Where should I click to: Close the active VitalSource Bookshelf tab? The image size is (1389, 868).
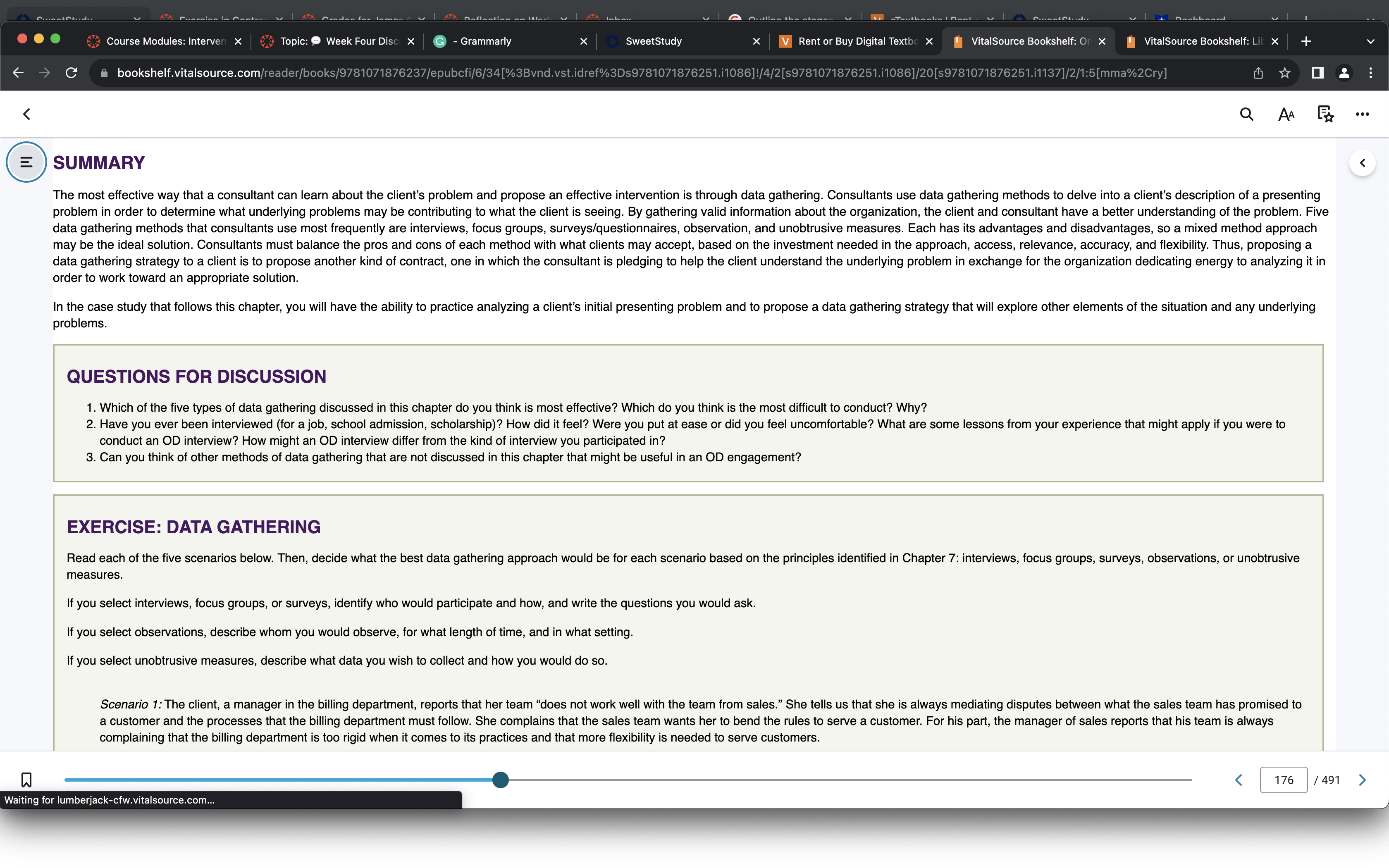pyautogui.click(x=1102, y=41)
